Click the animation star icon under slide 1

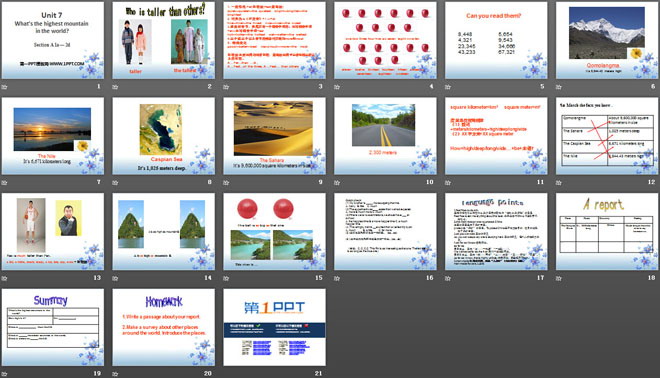(x=4, y=87)
